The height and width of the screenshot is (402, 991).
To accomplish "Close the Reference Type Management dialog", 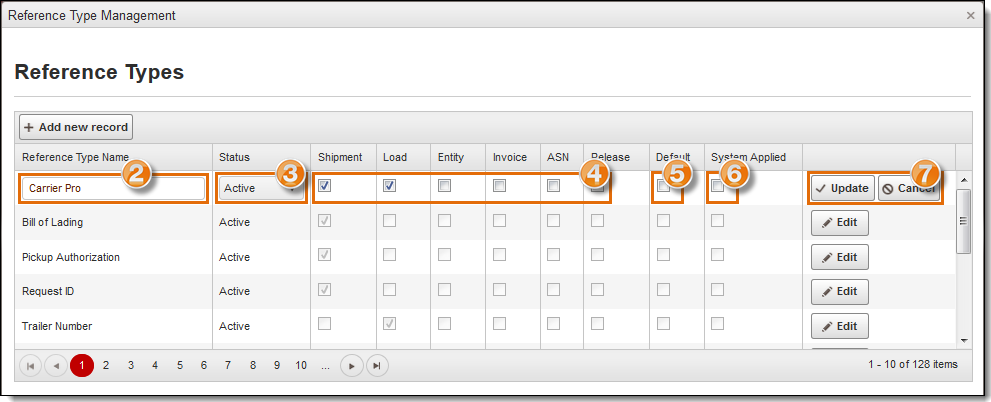I will click(x=970, y=15).
